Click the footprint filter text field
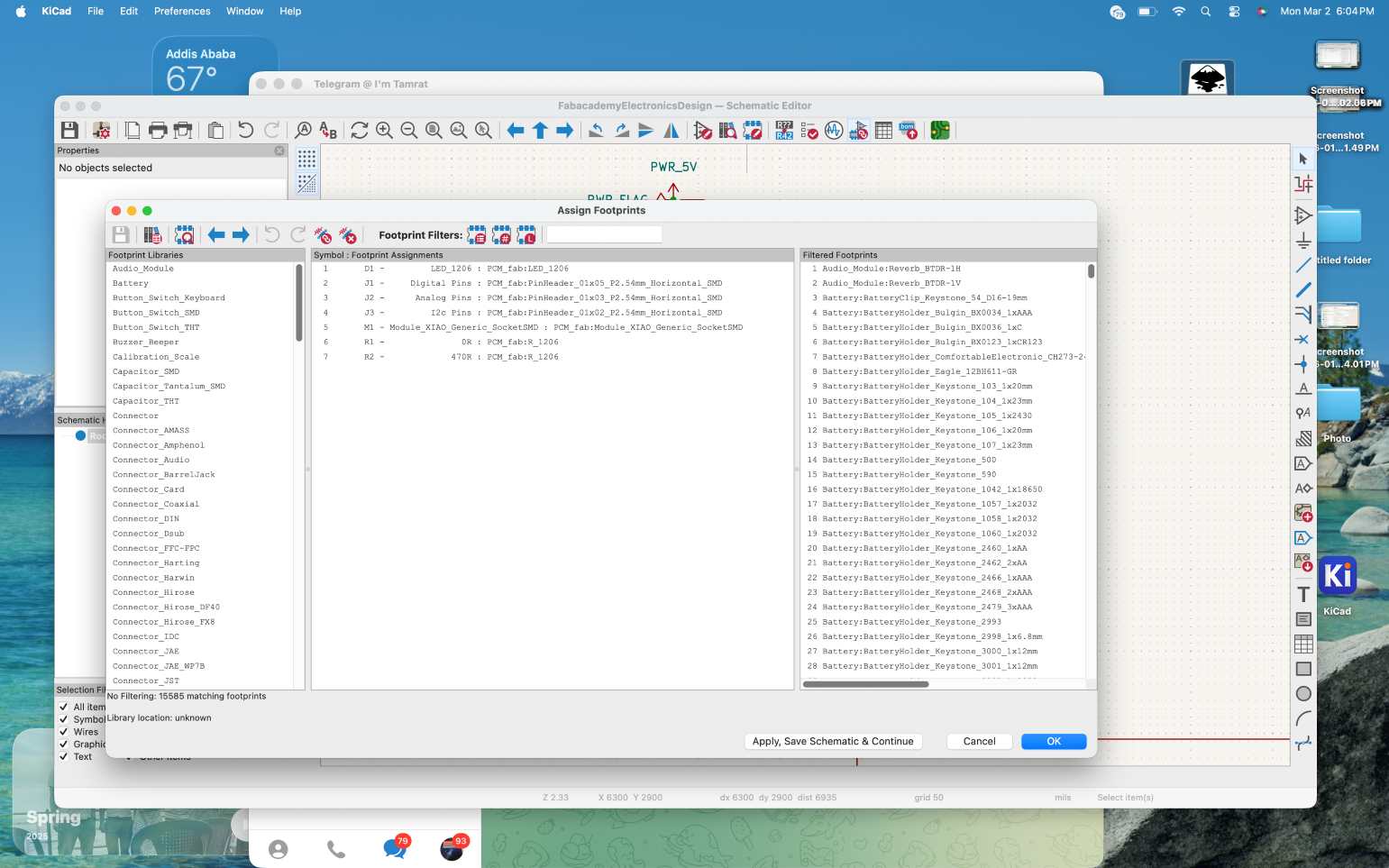The image size is (1389, 868). [x=604, y=234]
